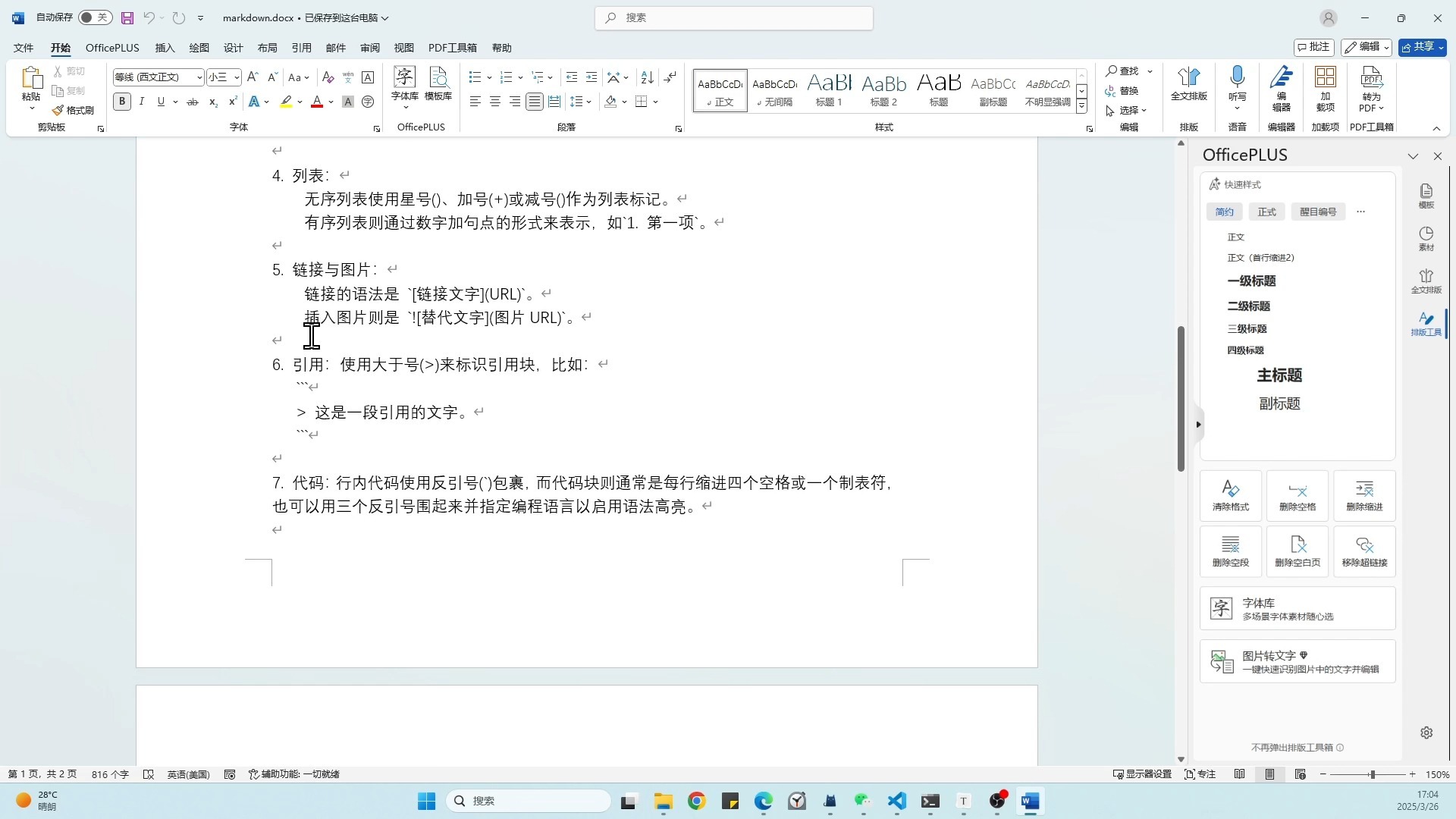This screenshot has width=1456, height=819.
Task: Click 转为PDF icon in ribbon
Action: [x=1371, y=78]
